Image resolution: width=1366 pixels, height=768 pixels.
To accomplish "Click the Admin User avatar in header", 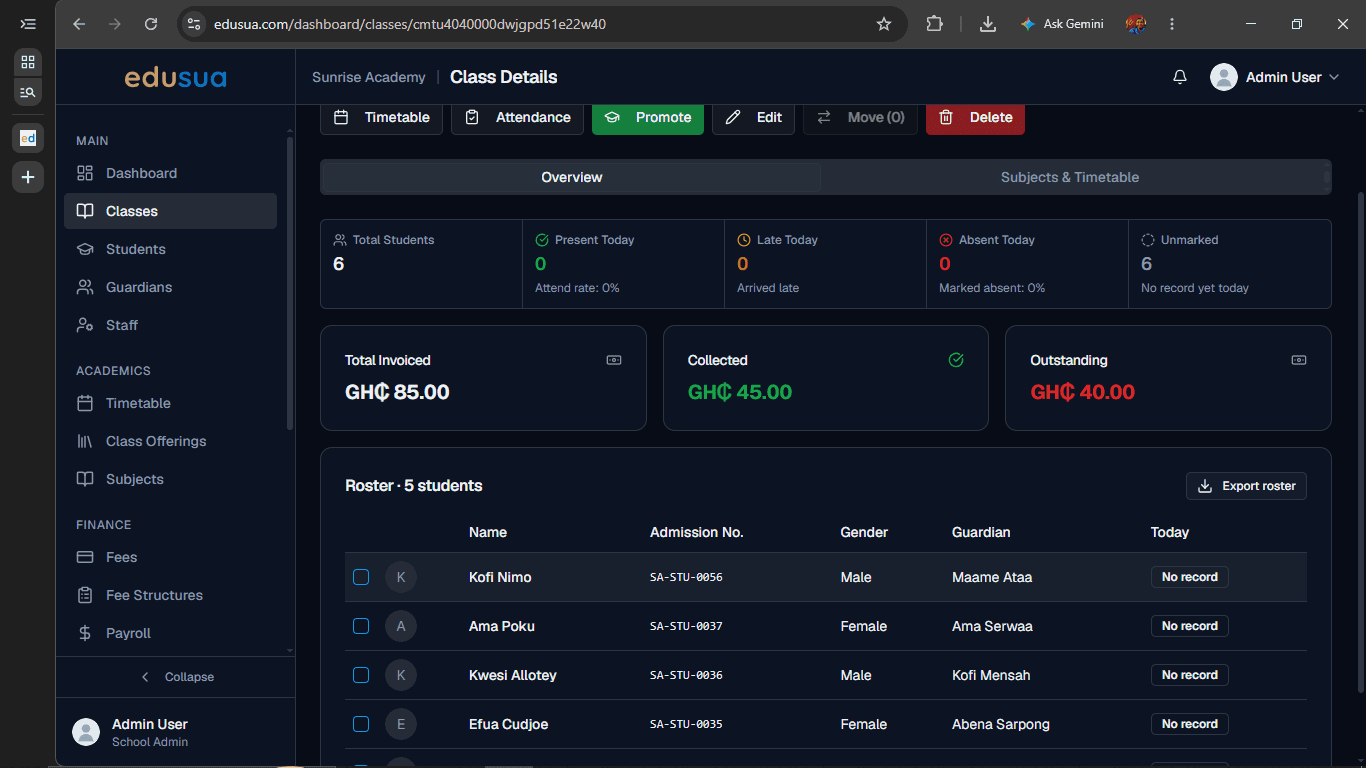I will (1224, 77).
